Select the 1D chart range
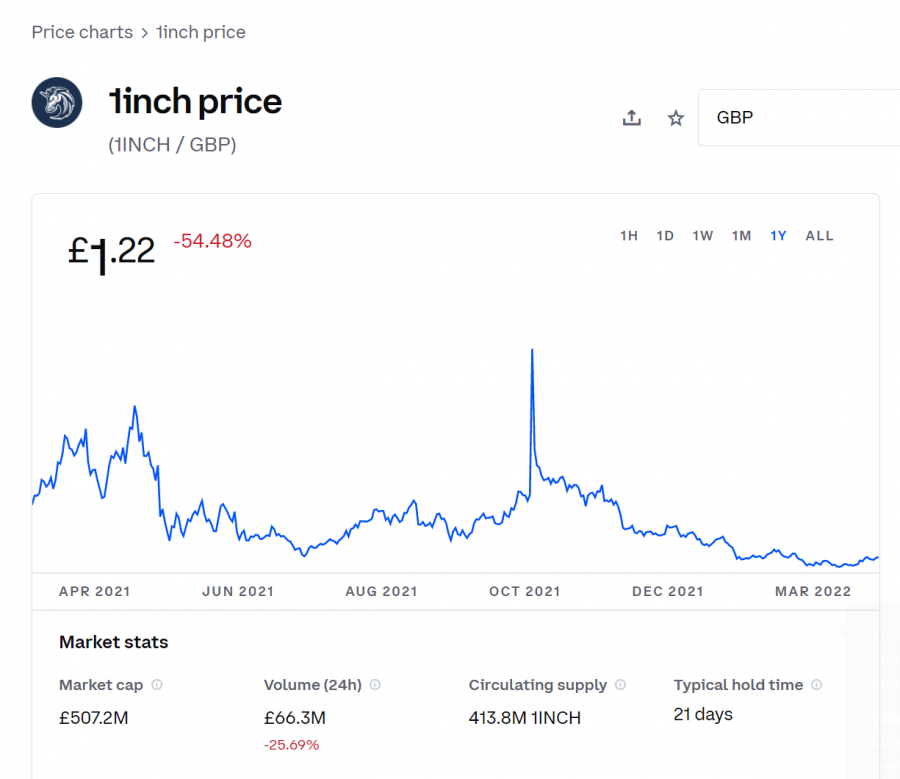Image resolution: width=900 pixels, height=779 pixels. (665, 235)
